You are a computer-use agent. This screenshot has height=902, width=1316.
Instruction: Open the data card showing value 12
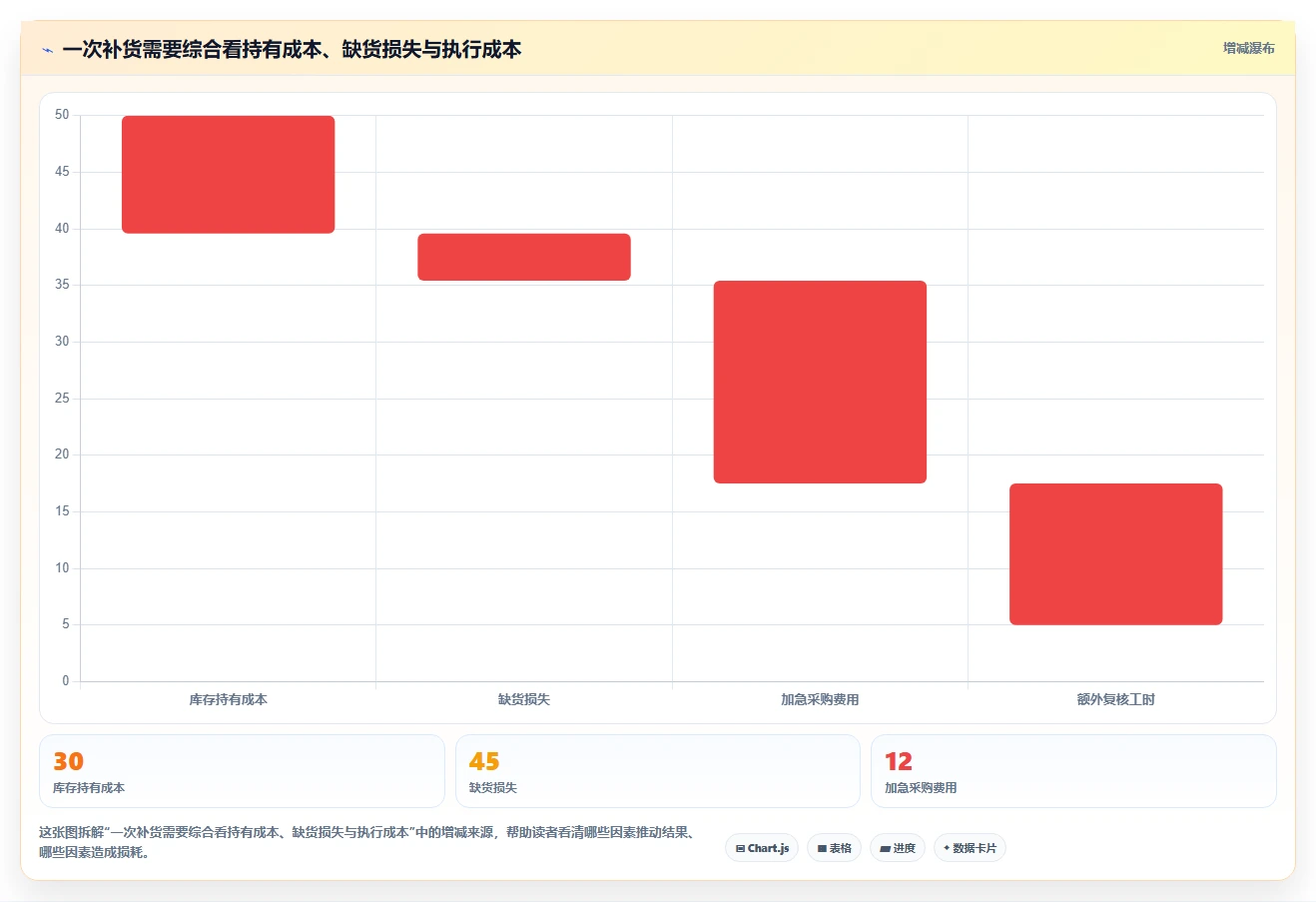click(1073, 771)
